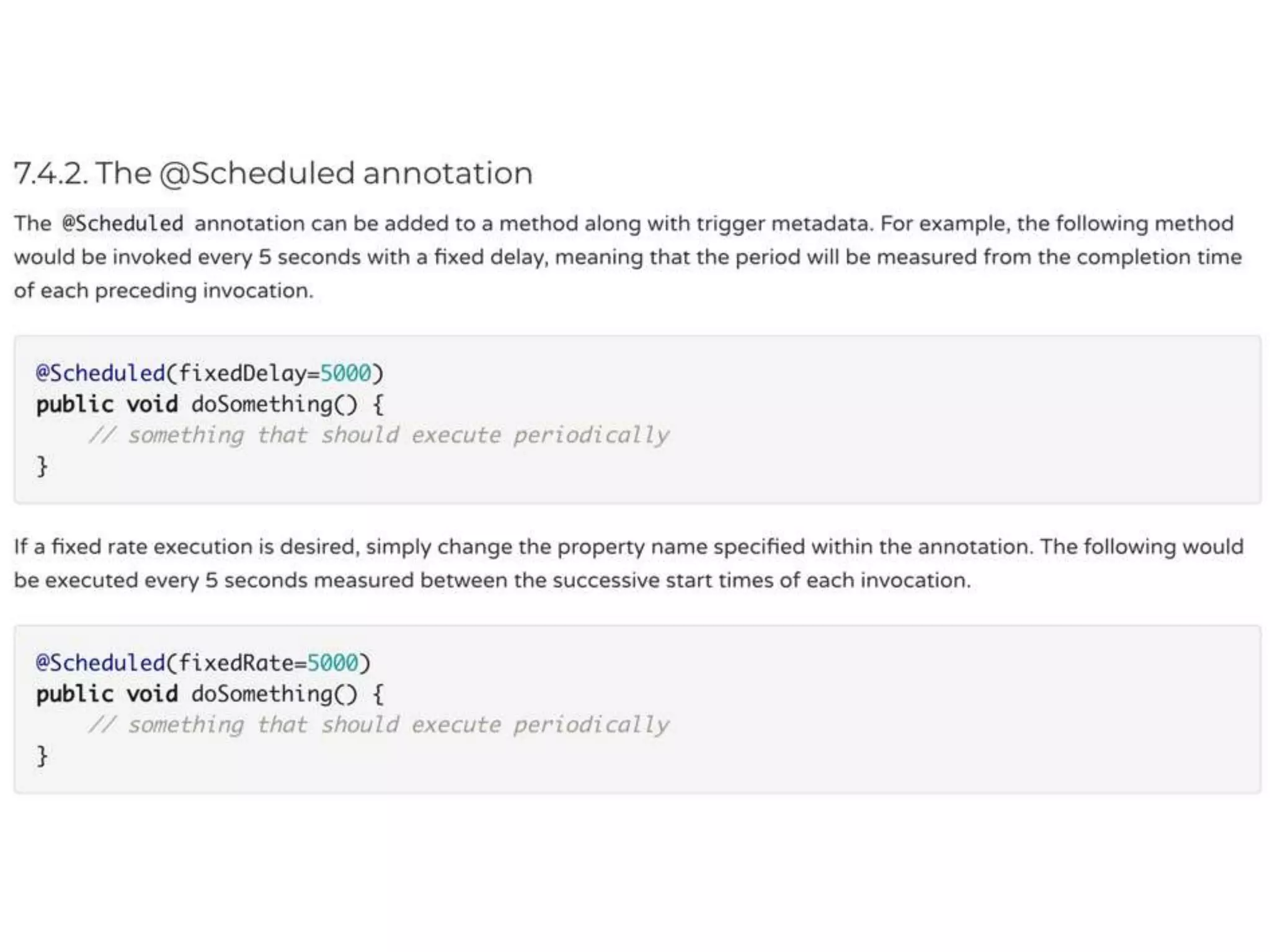1270x952 pixels.
Task: Click the inline @Scheduled code in the first paragraph
Action: tap(123, 223)
